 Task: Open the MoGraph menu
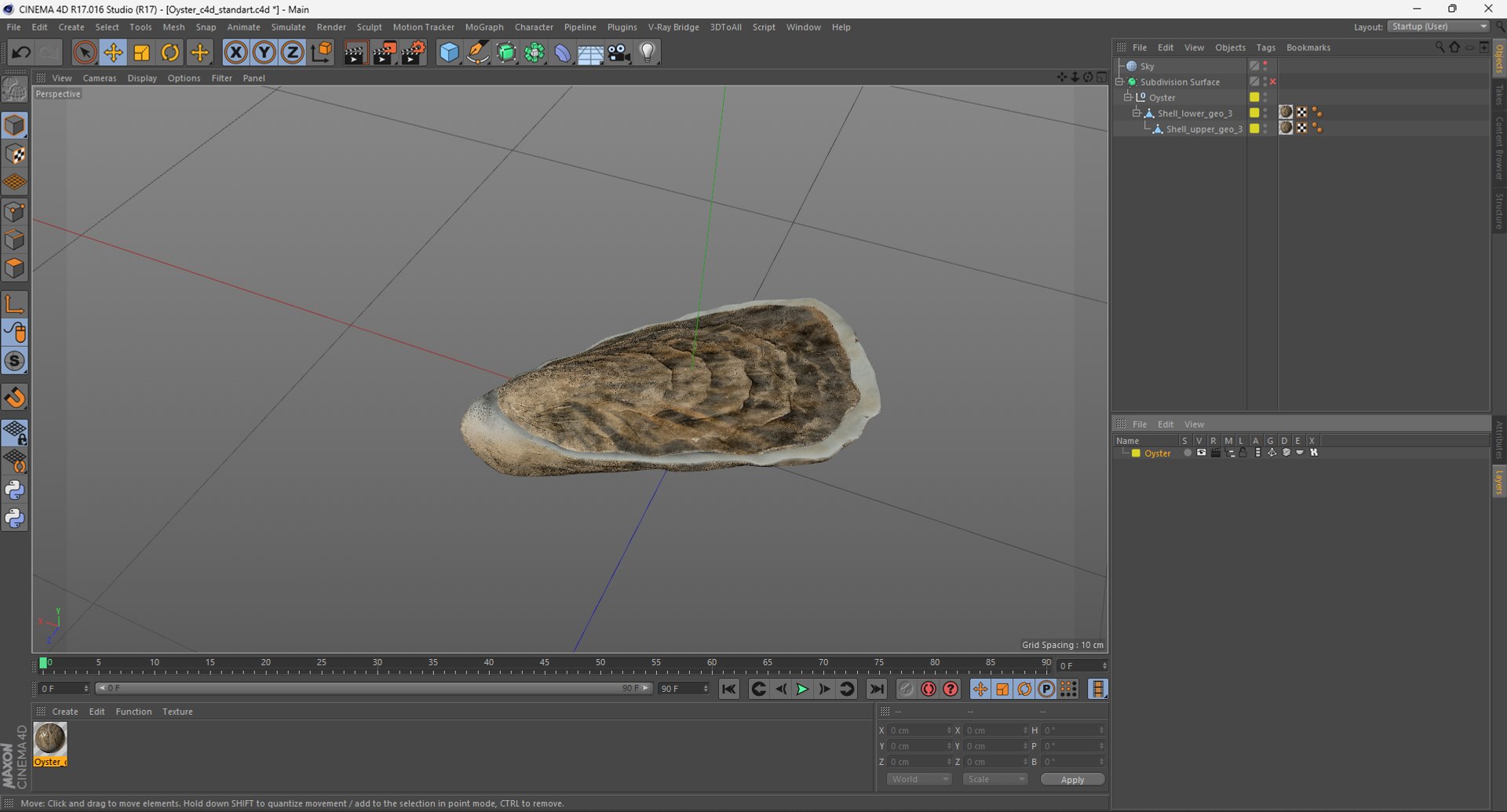tap(484, 27)
